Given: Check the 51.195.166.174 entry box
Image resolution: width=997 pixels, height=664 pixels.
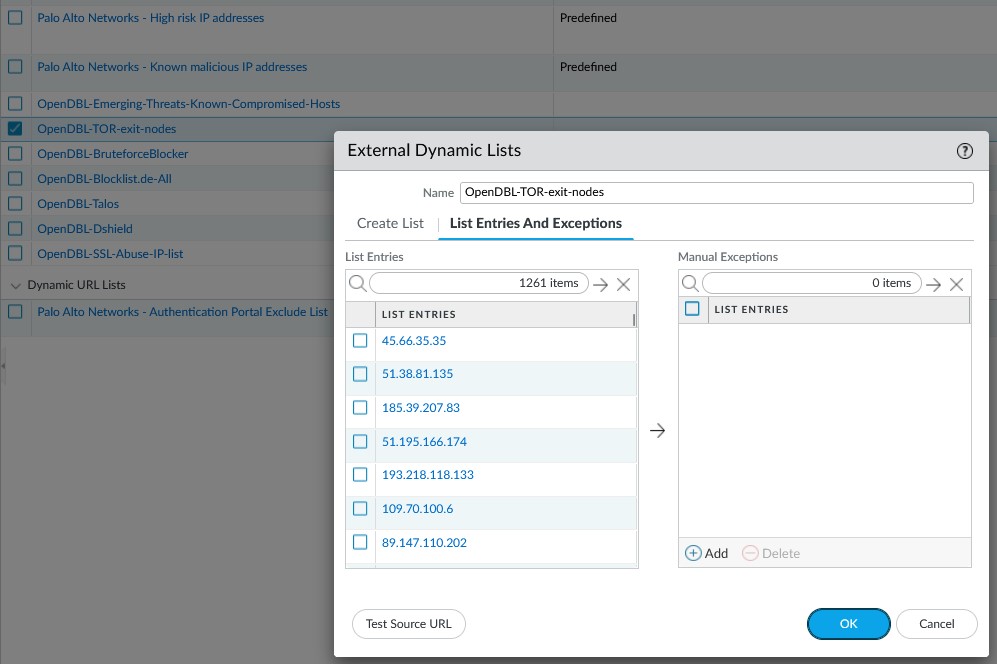Looking at the screenshot, I should [x=360, y=441].
